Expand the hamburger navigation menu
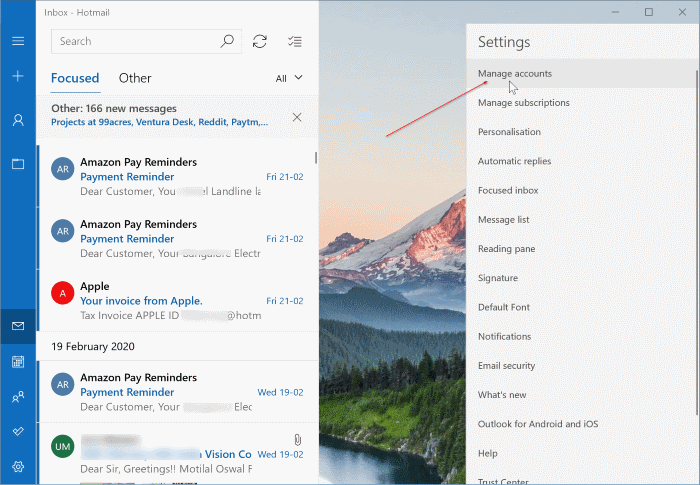 tap(18, 41)
